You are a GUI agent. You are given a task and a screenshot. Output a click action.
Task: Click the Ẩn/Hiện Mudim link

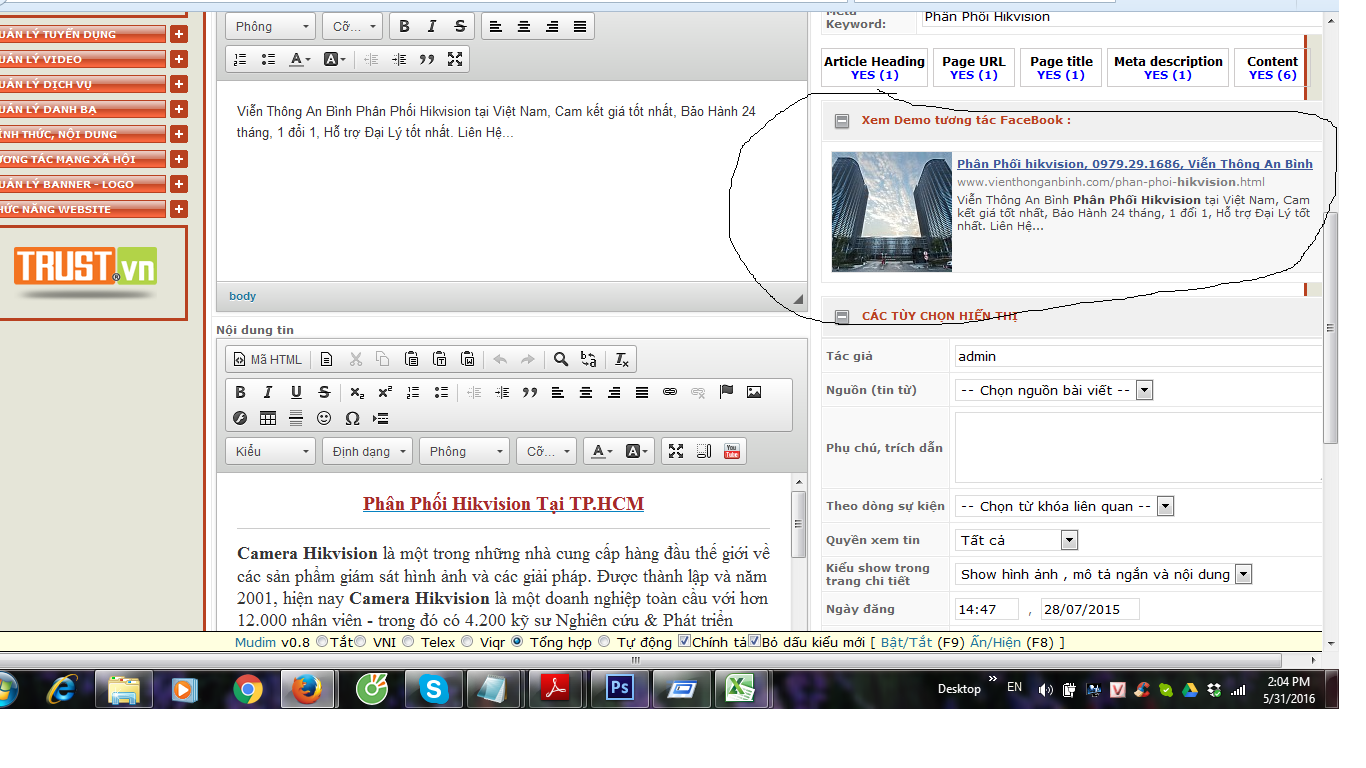[996, 642]
